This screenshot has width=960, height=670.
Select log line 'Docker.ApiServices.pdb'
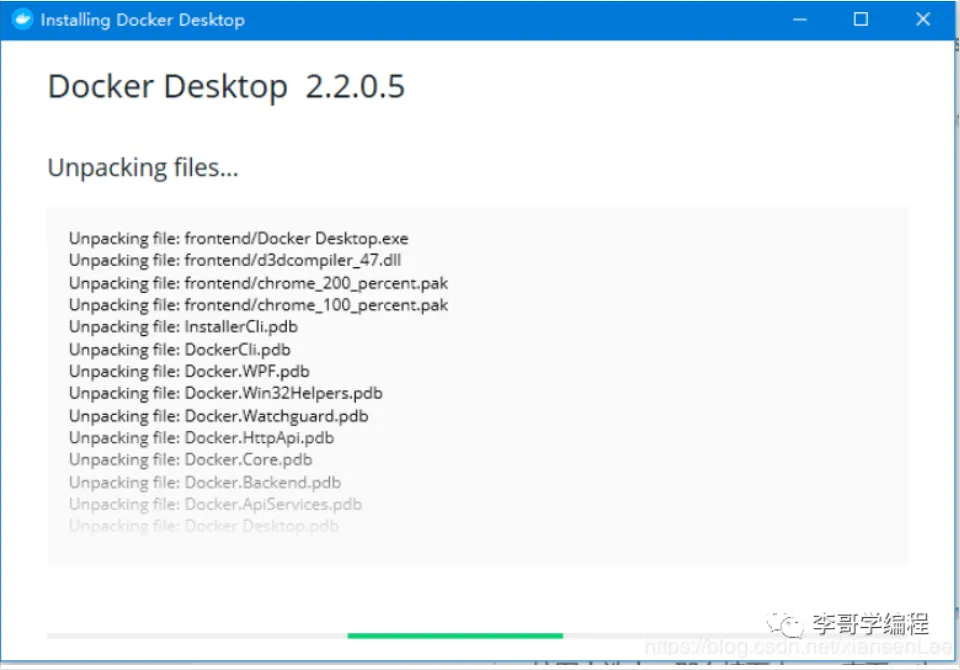click(x=216, y=504)
